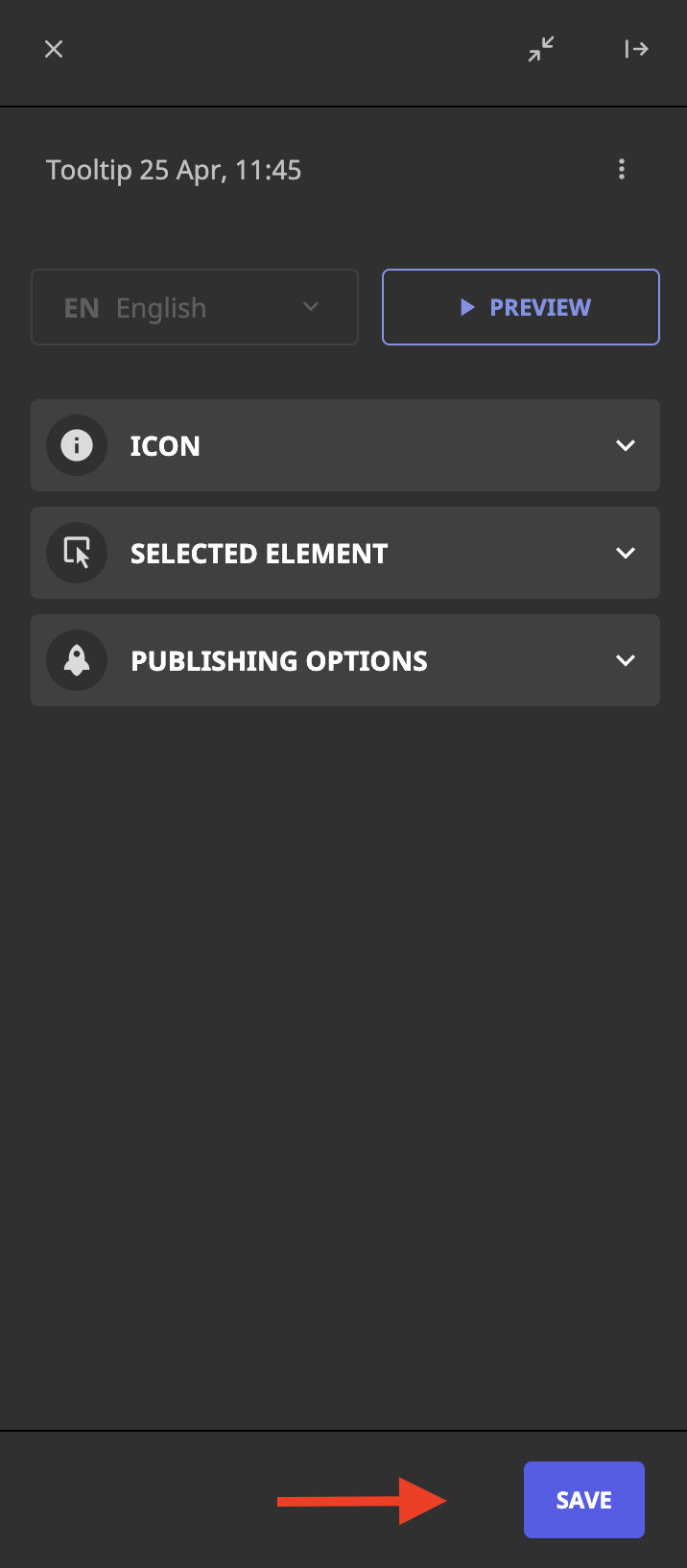Minimize the panel with collapse arrows icon

[541, 49]
